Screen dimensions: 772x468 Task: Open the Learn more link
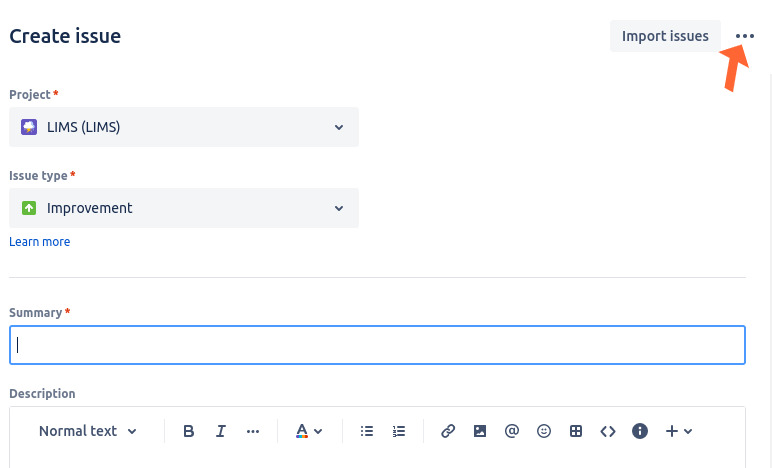tap(40, 242)
